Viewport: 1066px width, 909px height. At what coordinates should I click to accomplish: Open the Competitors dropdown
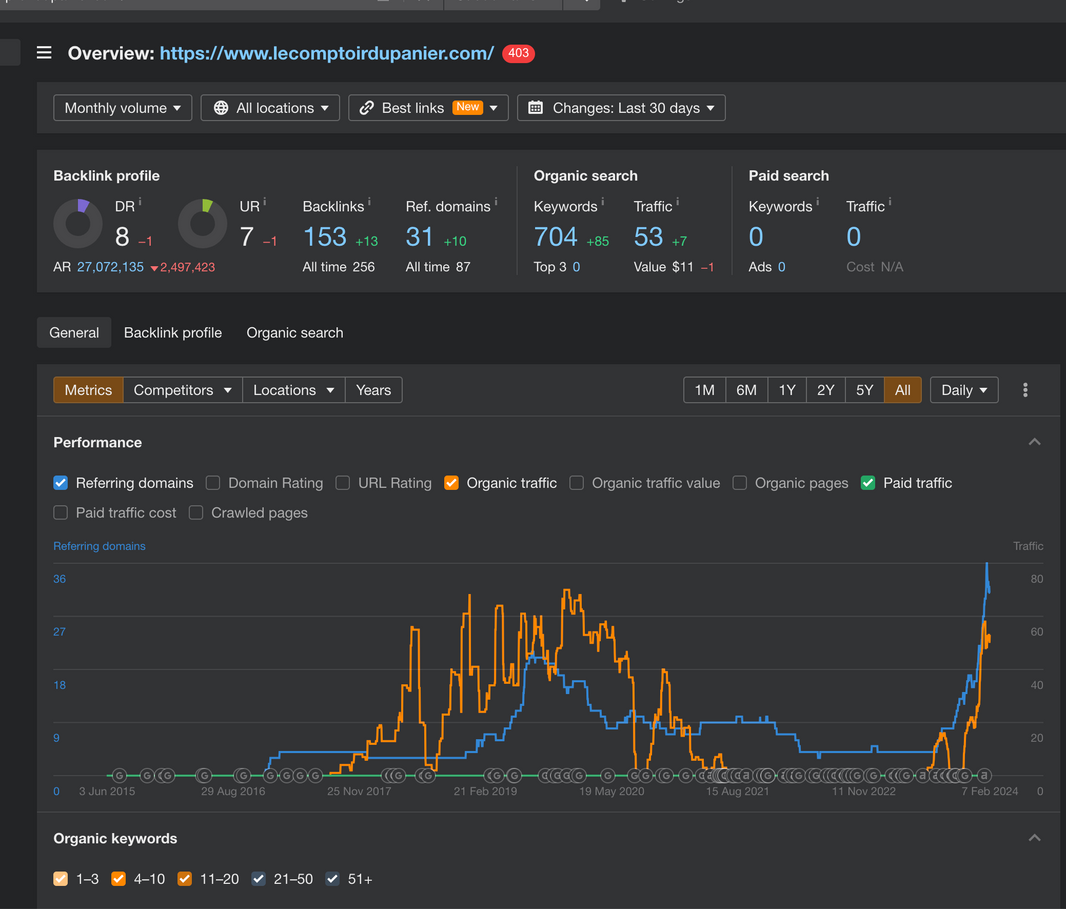coord(183,390)
